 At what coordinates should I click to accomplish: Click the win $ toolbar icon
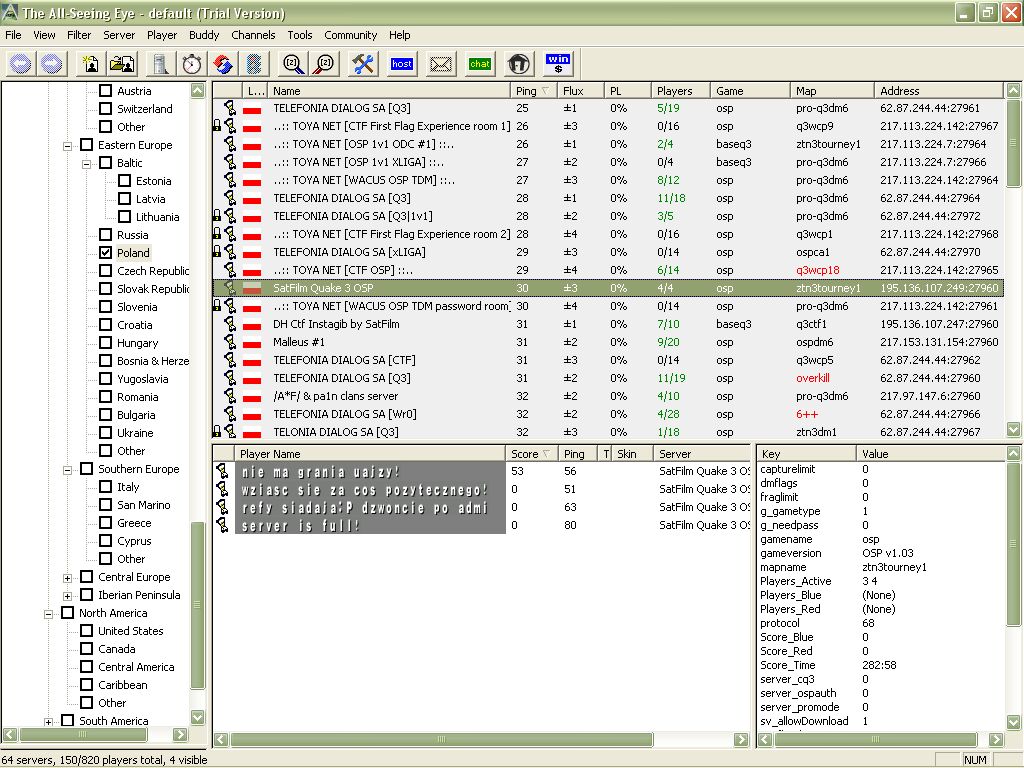558,64
